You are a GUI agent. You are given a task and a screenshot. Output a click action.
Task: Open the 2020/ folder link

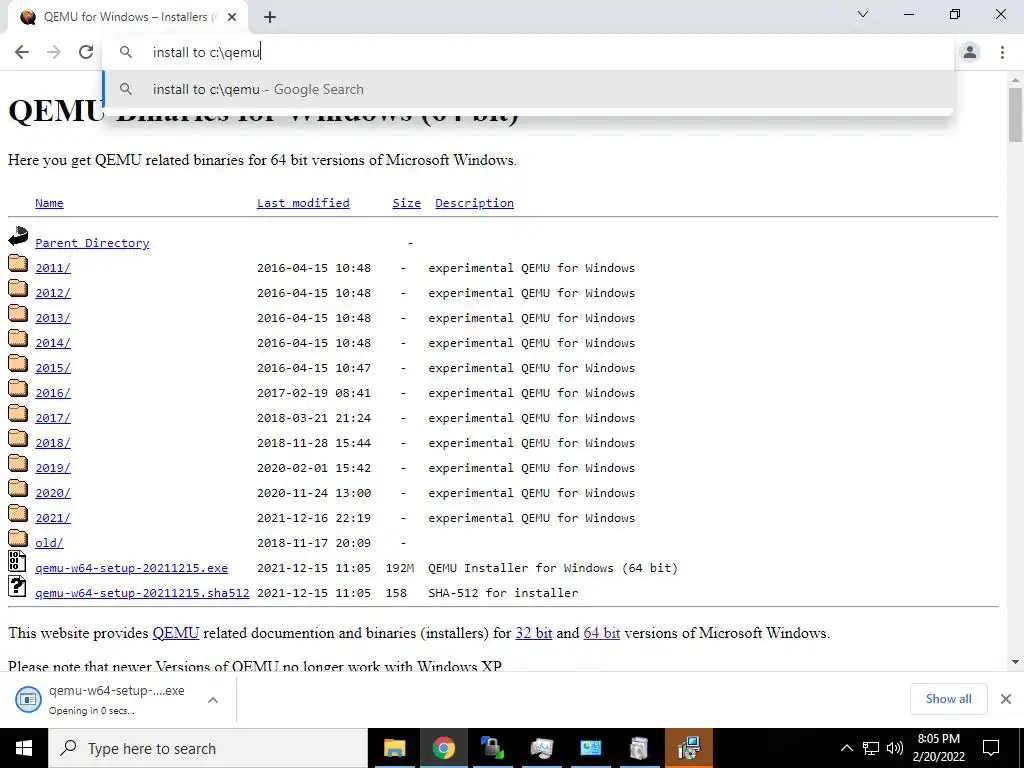(x=53, y=493)
